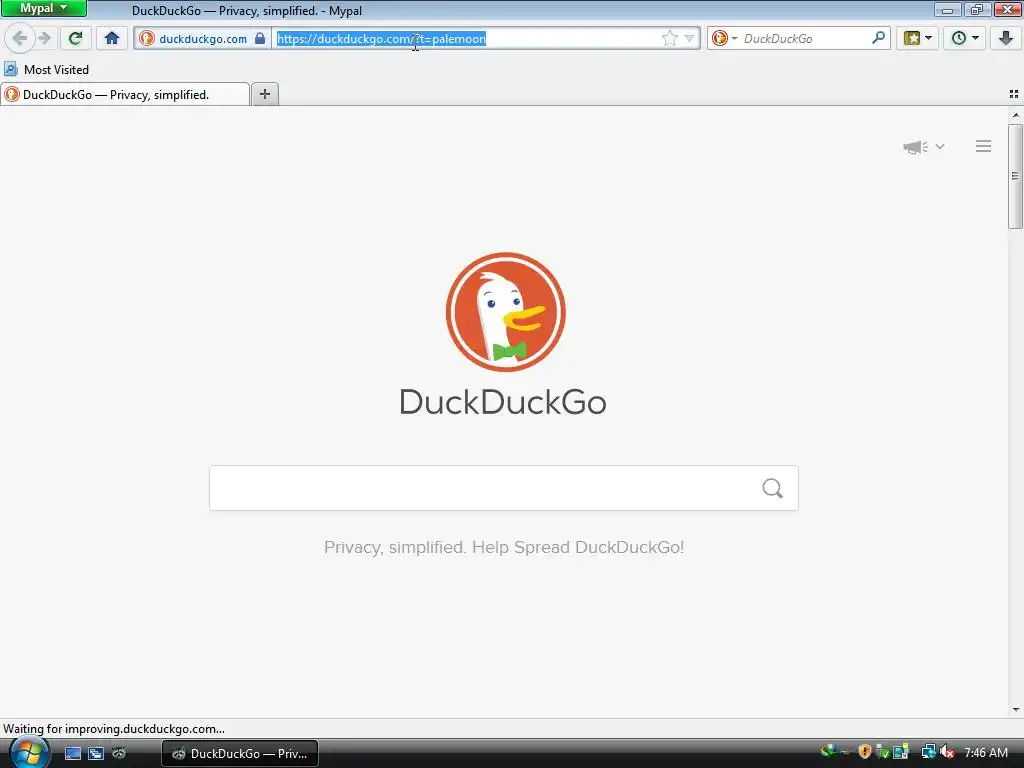Focus the main DuckDuckGo search field
Screen dimensions: 1024x768
(504, 488)
